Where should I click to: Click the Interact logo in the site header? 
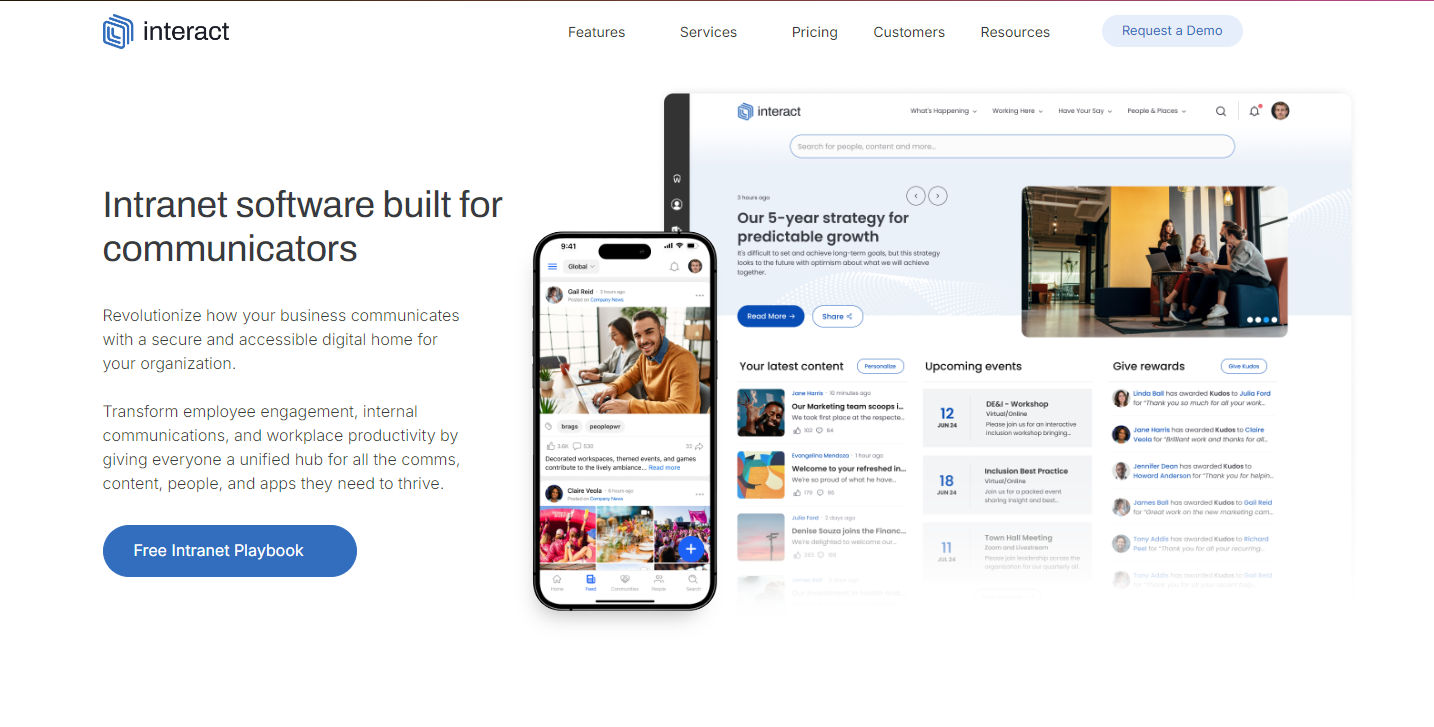pos(166,31)
